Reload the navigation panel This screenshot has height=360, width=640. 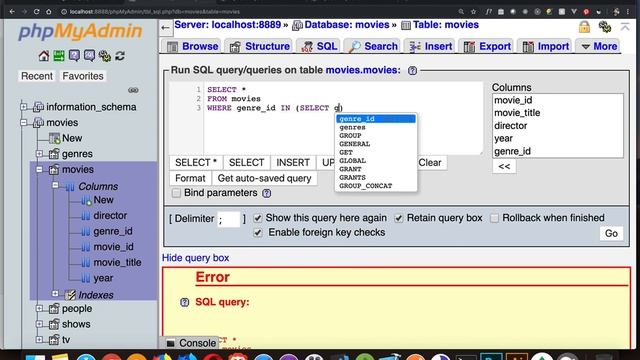[120, 56]
